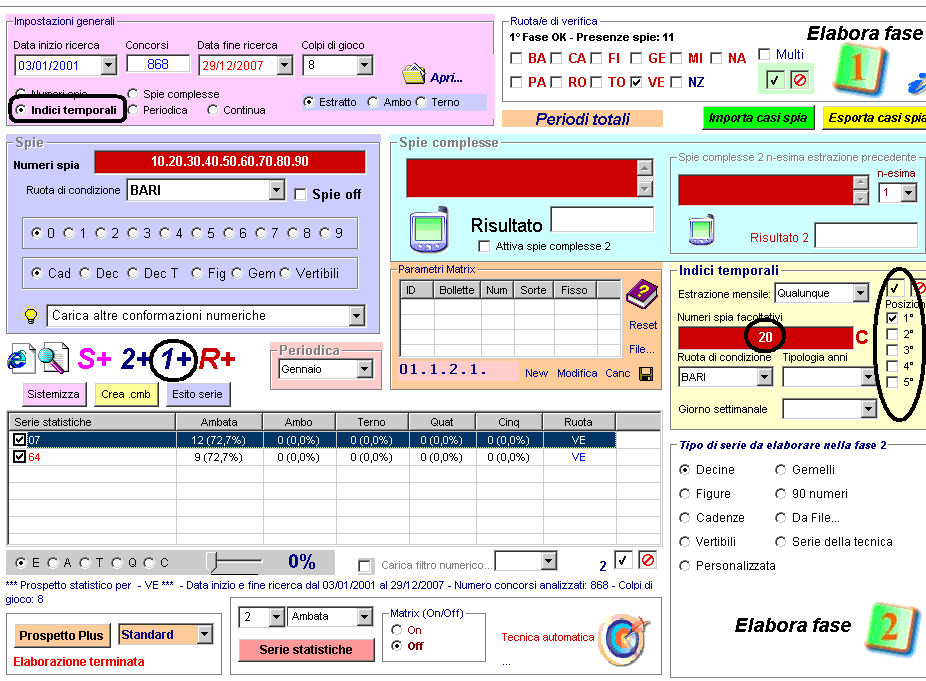Screen dimensions: 926x681
Task: Click the S+ icon
Action: [94, 359]
